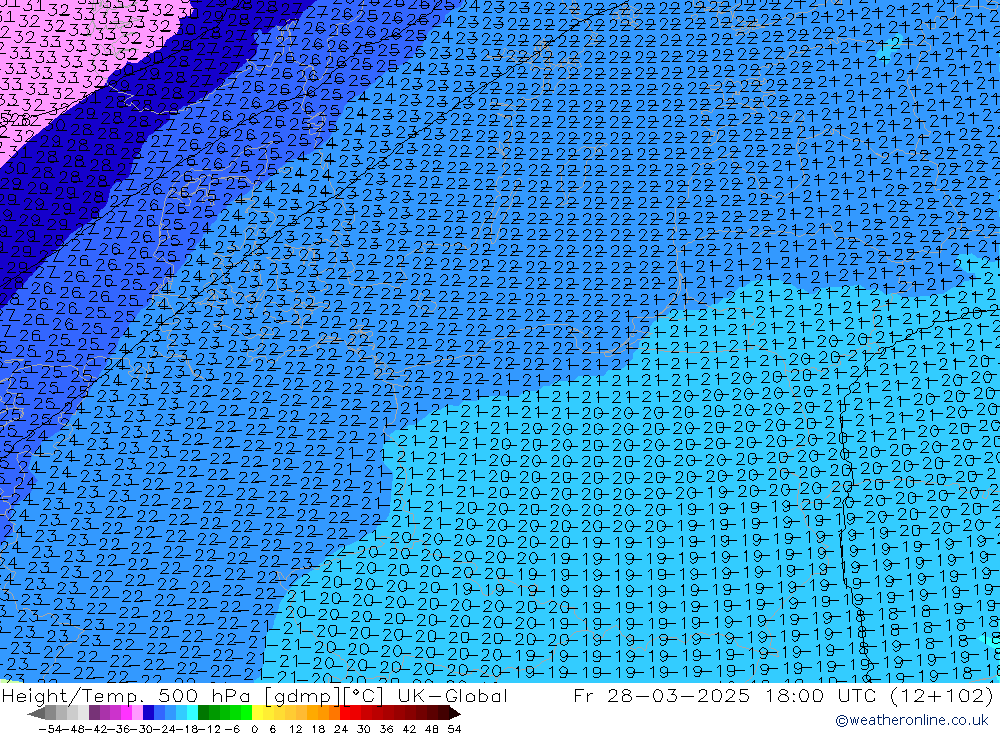Click the '54' legend scale value
The image size is (1000, 733).
(x=454, y=729)
